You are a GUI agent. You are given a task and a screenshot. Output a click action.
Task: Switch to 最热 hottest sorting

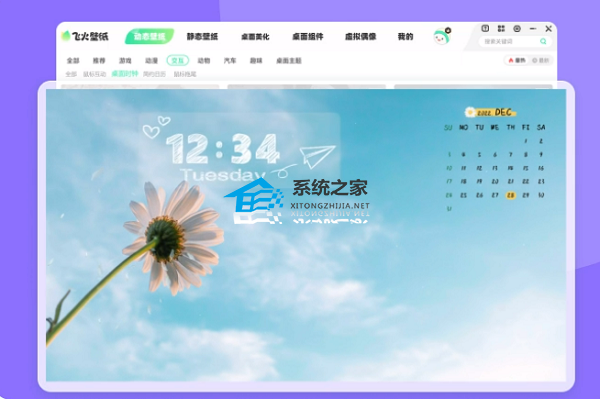(517, 60)
